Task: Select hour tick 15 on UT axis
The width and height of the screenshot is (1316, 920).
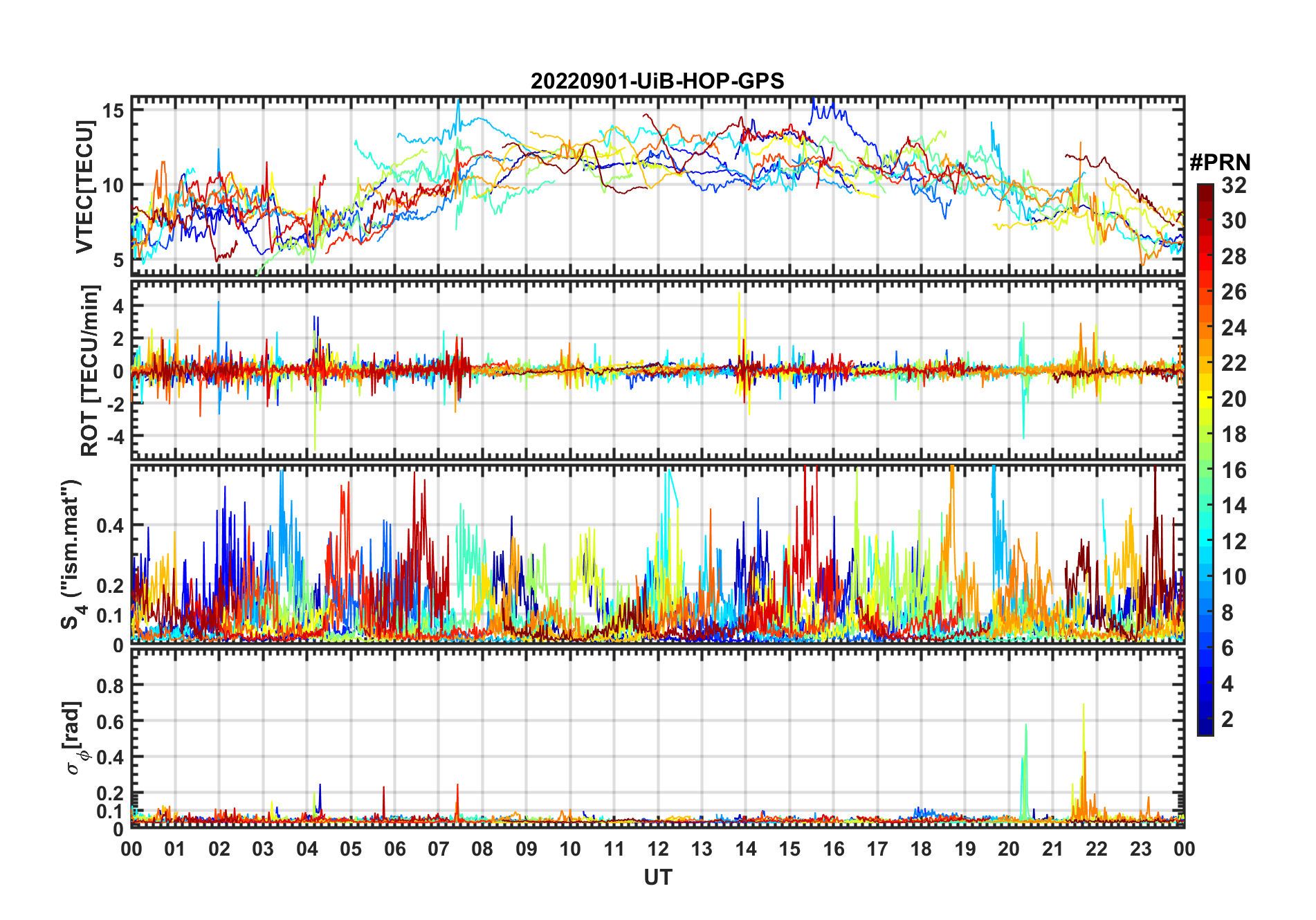Action: pos(789,849)
